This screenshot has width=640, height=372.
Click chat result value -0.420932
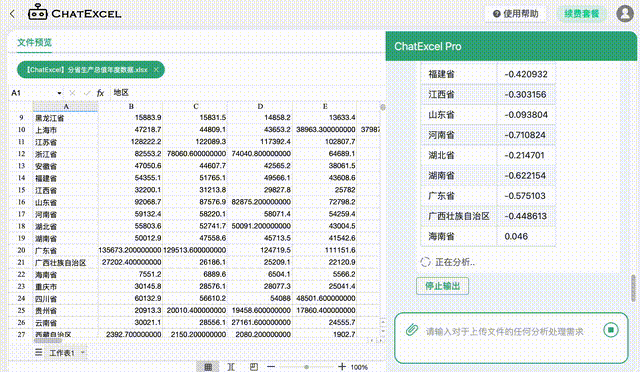coord(526,74)
